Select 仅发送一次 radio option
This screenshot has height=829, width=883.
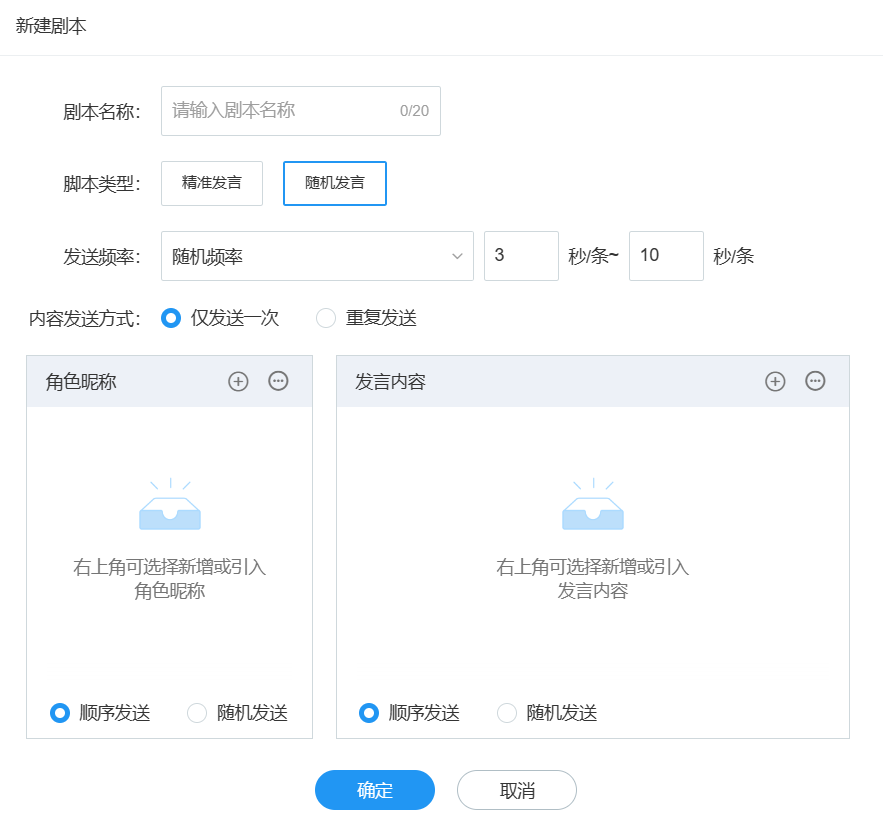coord(171,318)
